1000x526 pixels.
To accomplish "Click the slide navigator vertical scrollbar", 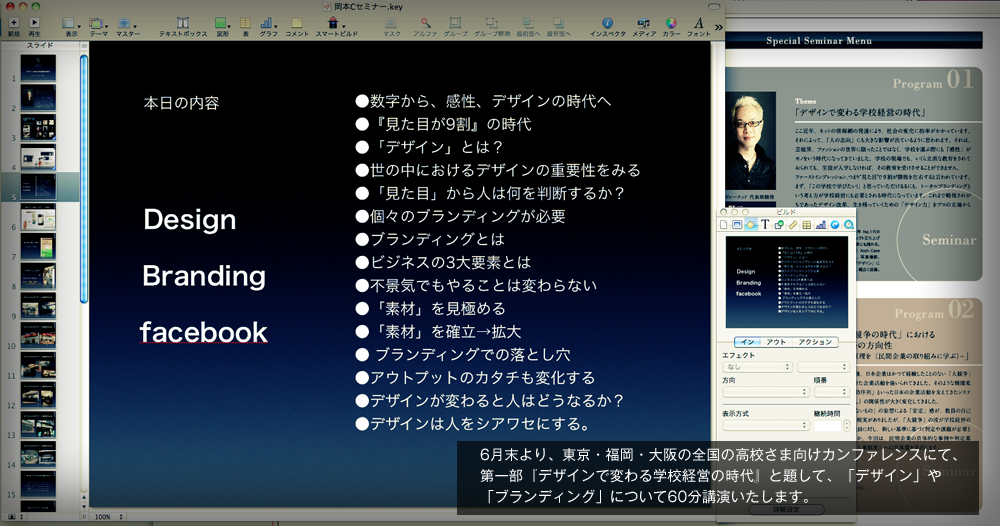I will [84, 179].
